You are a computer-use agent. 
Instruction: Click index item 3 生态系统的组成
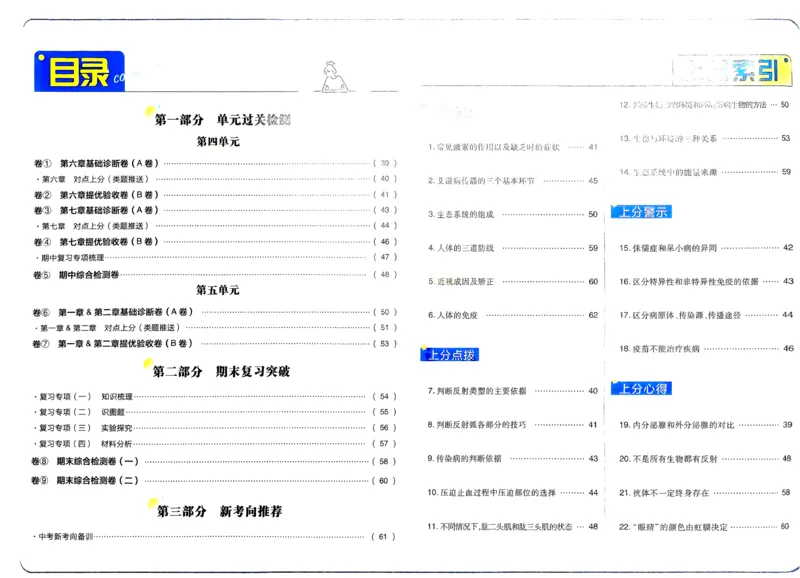(512, 214)
